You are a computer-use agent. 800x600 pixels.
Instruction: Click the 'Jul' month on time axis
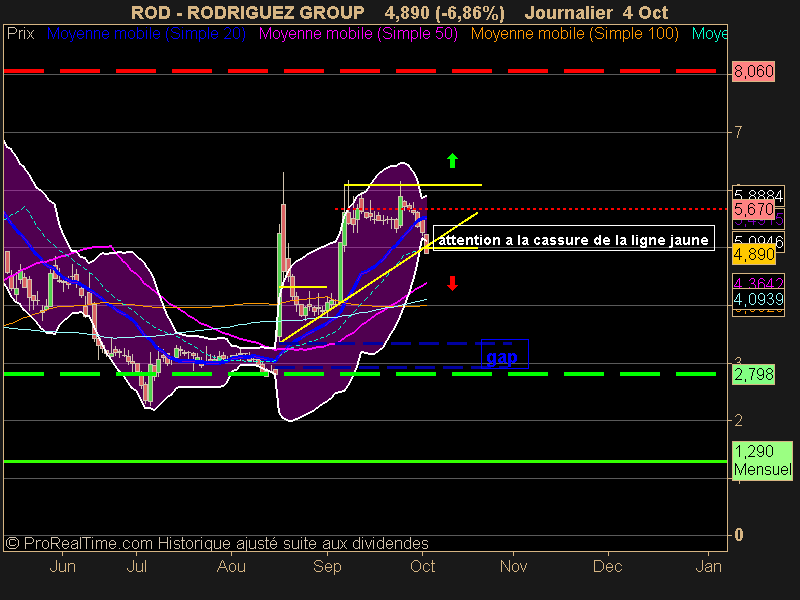pyautogui.click(x=136, y=566)
